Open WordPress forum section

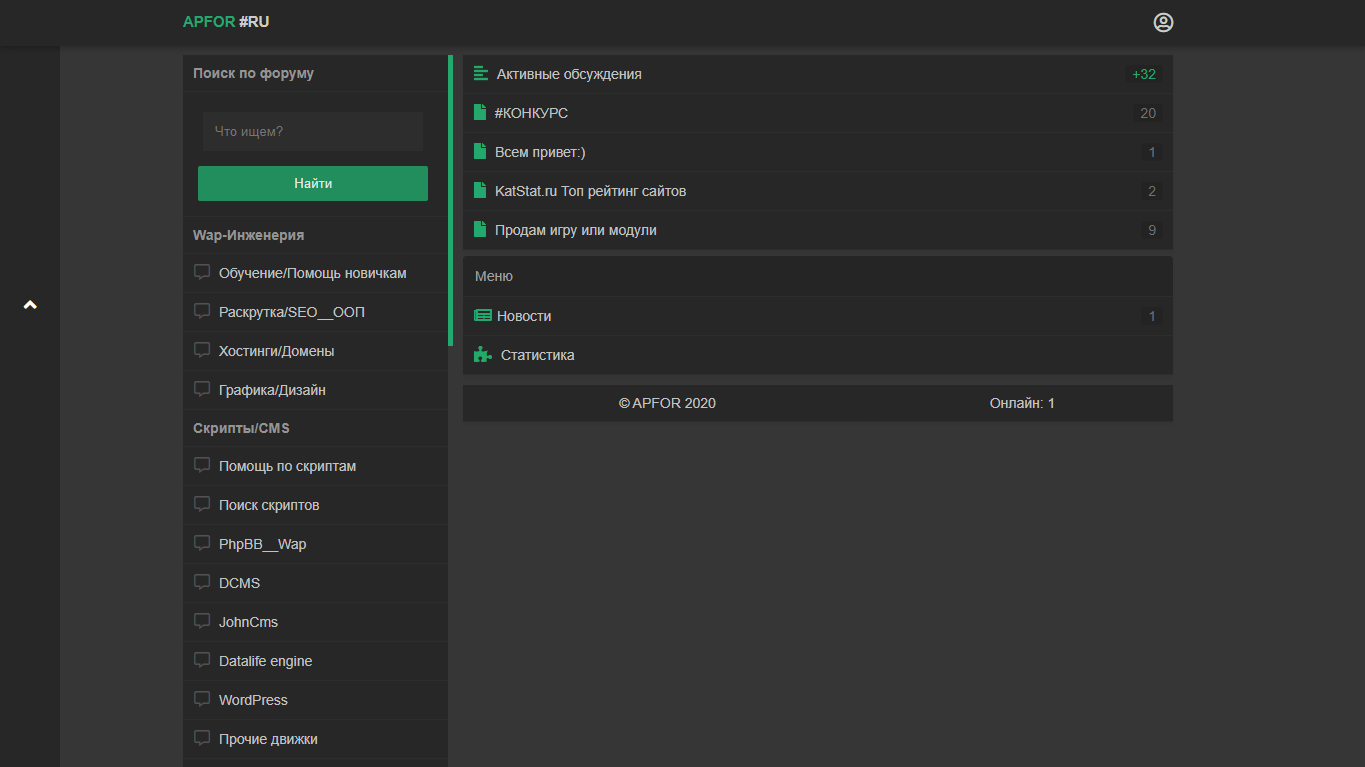pyautogui.click(x=315, y=700)
